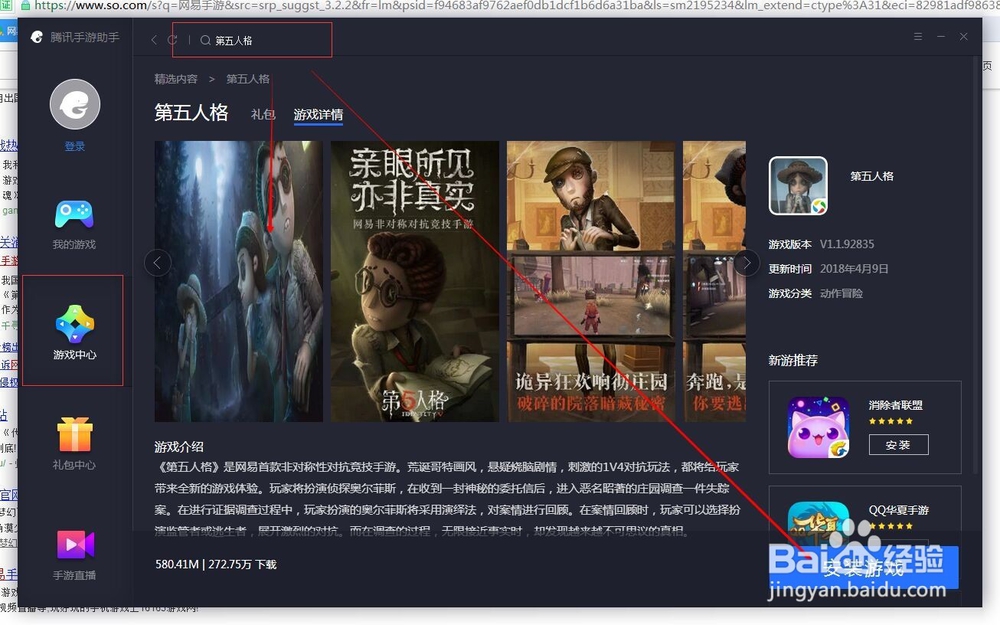The width and height of the screenshot is (1000, 625).
Task: Click the category text 动作冒险
Action: click(841, 293)
